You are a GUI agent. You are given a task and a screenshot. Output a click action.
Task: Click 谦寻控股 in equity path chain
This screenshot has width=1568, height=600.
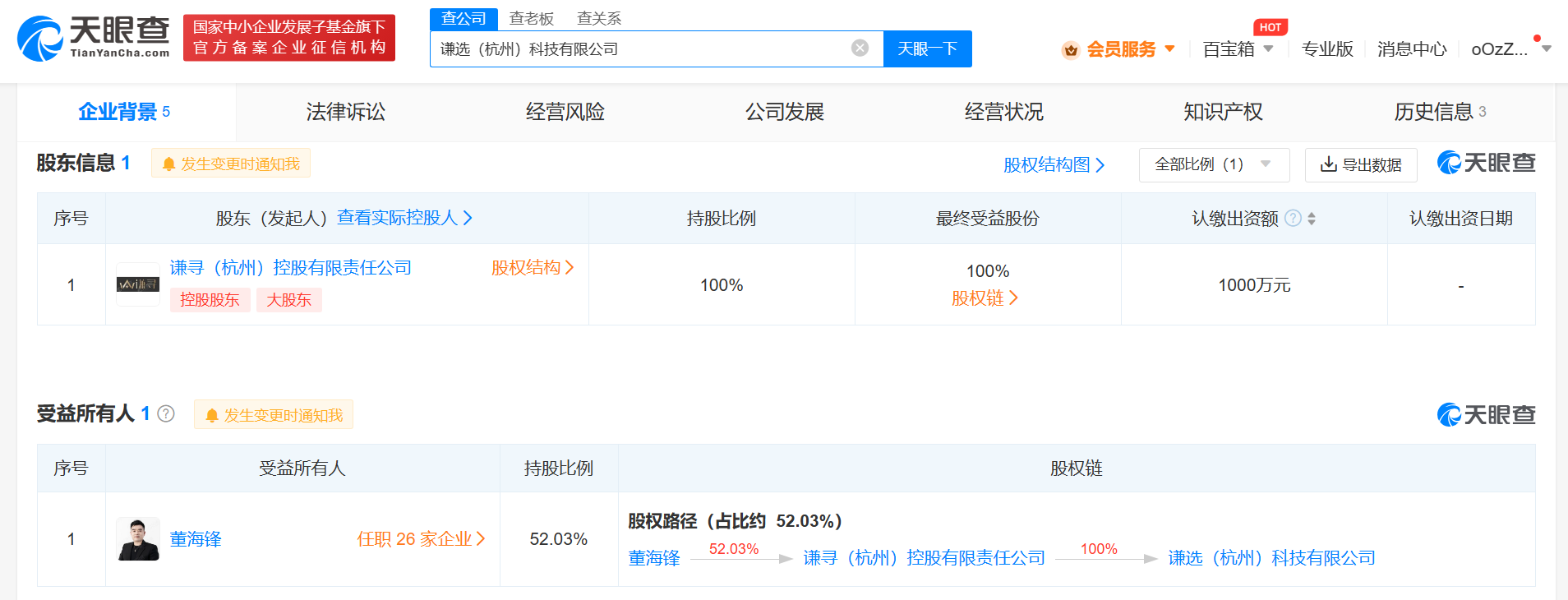(924, 558)
